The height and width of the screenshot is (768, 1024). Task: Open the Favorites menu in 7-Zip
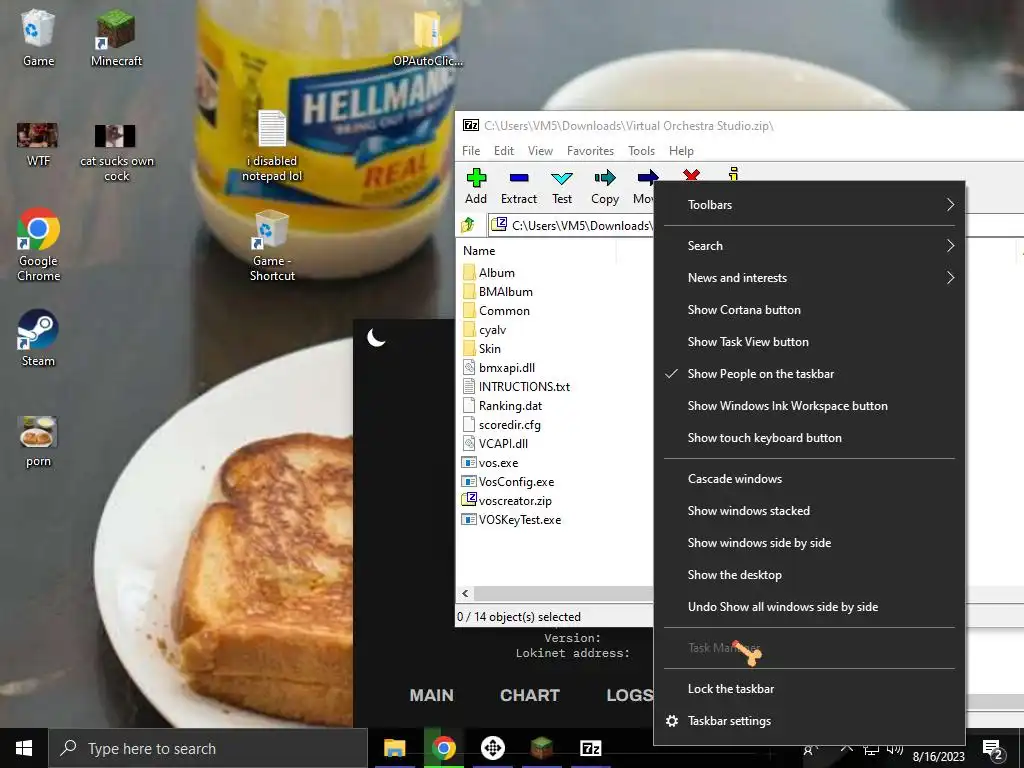point(590,151)
